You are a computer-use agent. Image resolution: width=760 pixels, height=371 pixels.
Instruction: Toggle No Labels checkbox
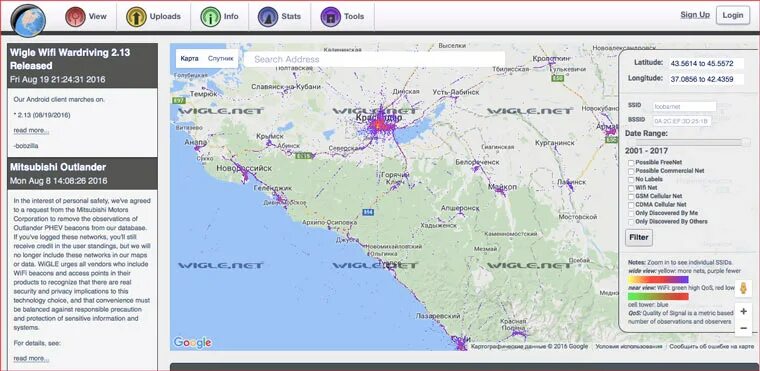(x=631, y=179)
